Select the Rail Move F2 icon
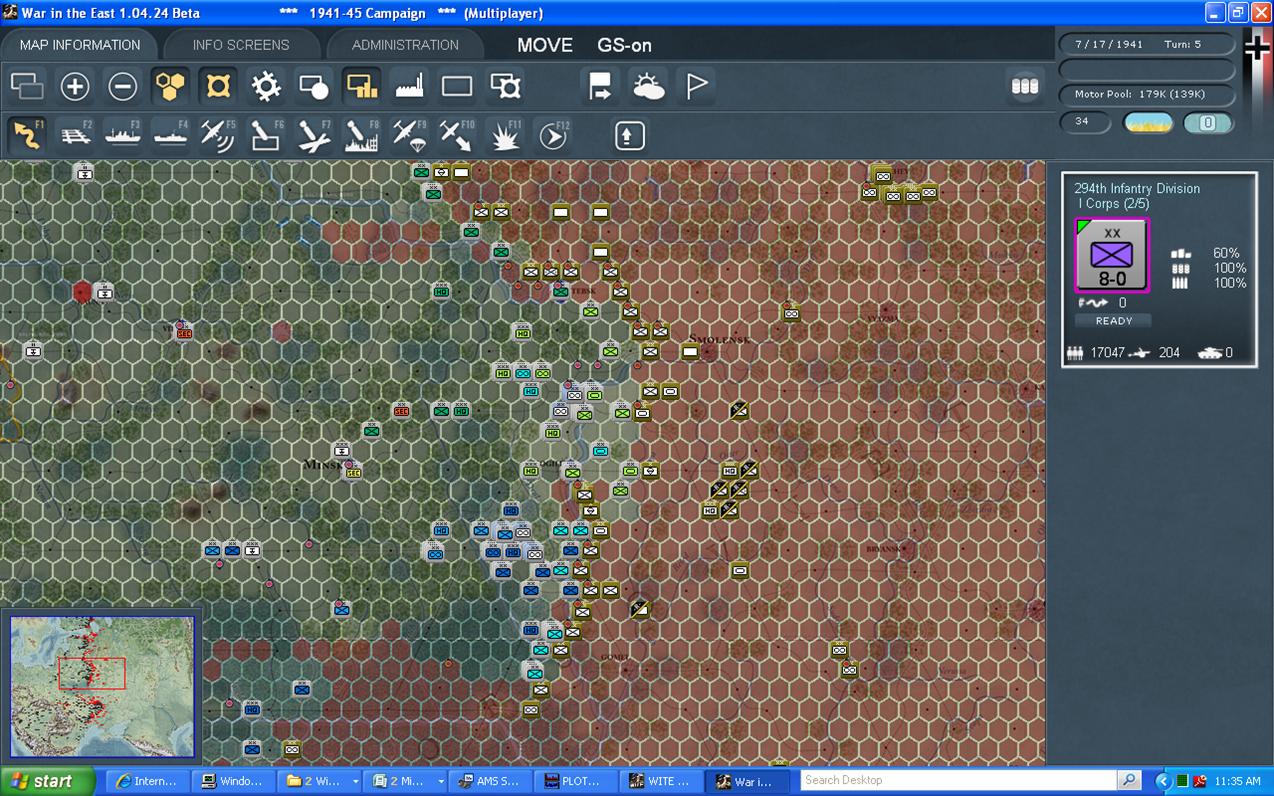 click(x=75, y=135)
